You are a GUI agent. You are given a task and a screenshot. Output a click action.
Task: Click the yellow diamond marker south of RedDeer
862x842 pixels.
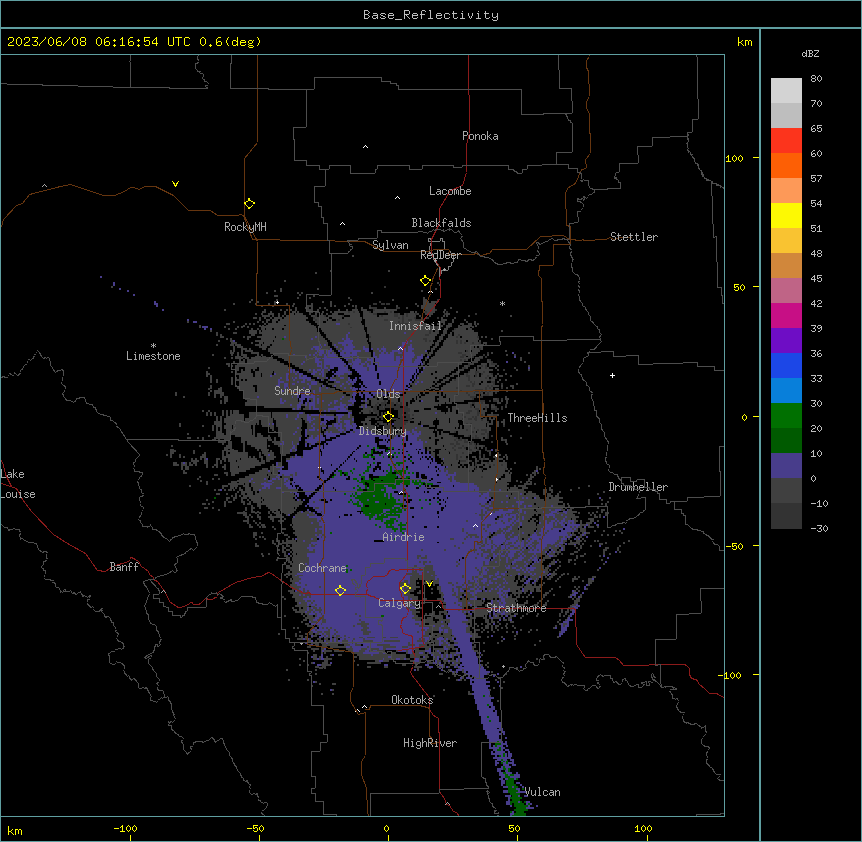click(425, 281)
